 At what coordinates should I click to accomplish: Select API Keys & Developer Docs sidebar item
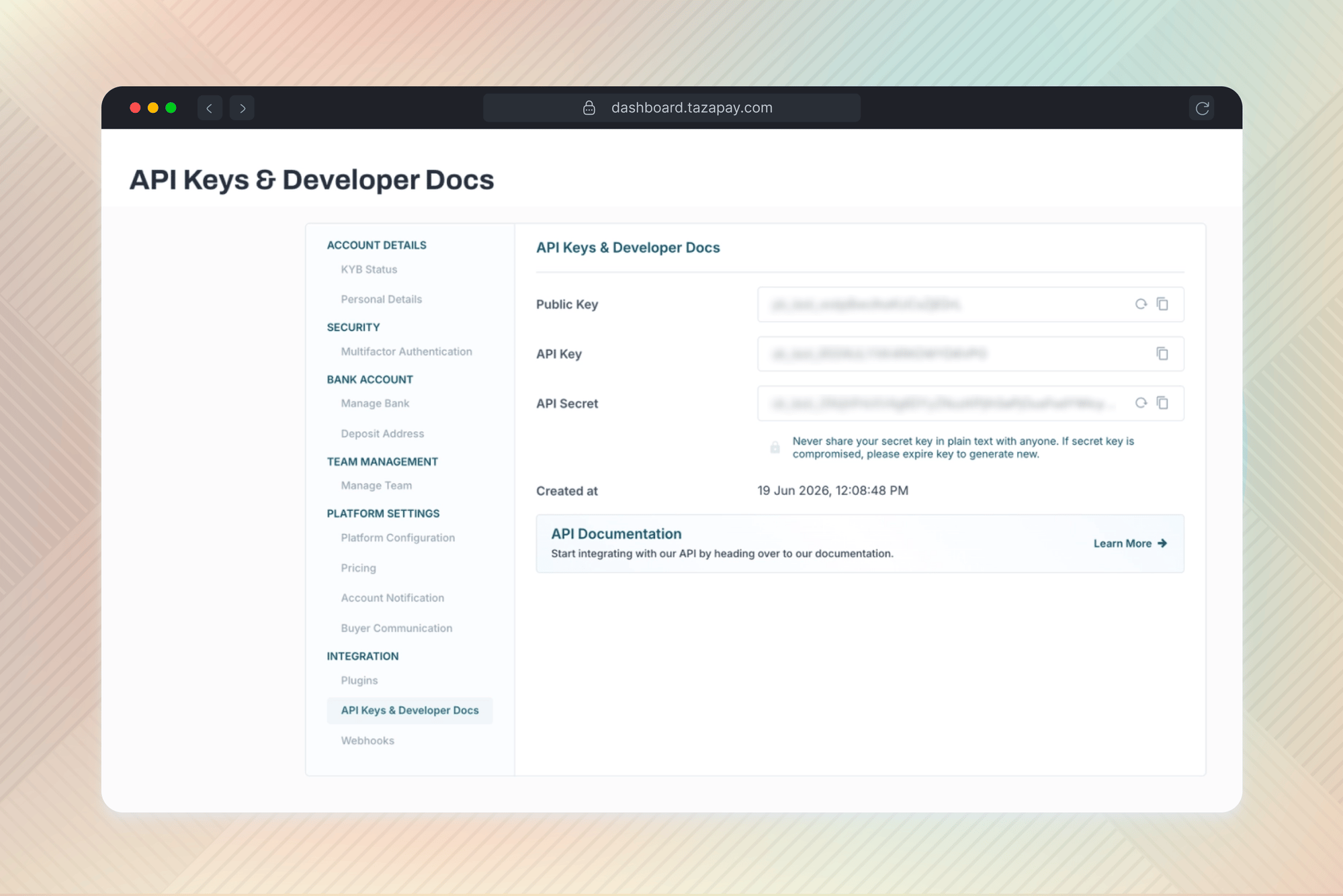point(410,711)
